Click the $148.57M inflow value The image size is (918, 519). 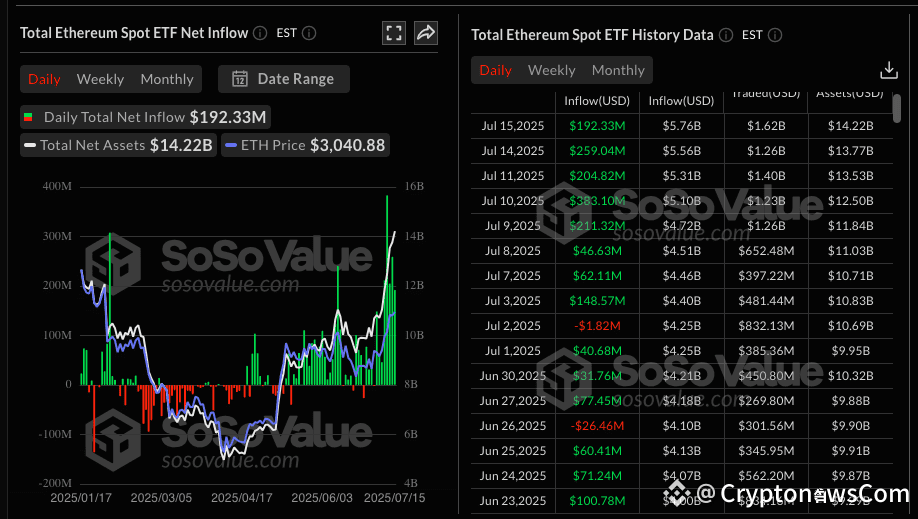(597, 301)
